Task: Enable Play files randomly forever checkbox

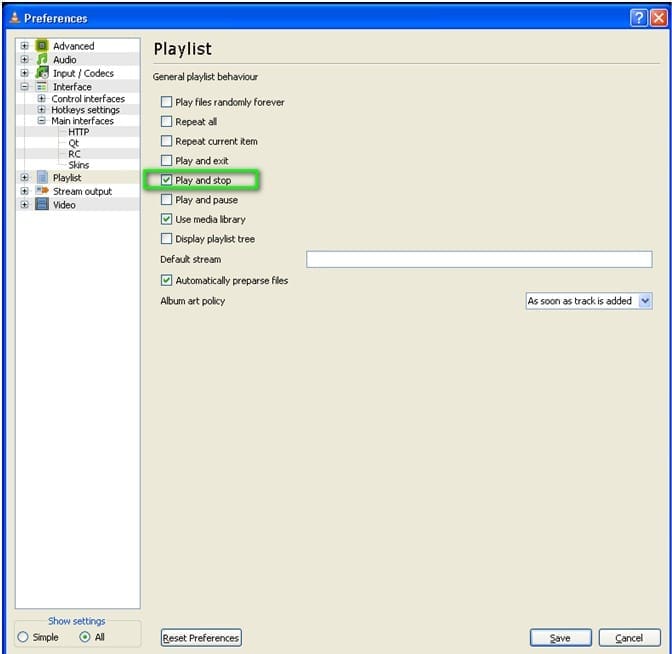Action: pos(166,102)
